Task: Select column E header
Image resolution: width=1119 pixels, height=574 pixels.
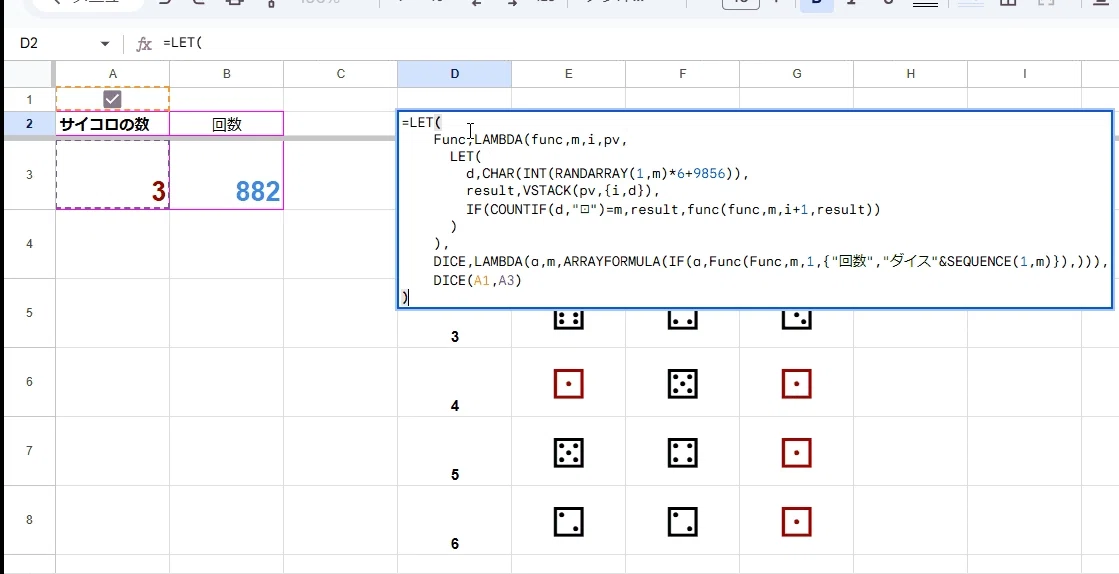Action: tap(568, 74)
